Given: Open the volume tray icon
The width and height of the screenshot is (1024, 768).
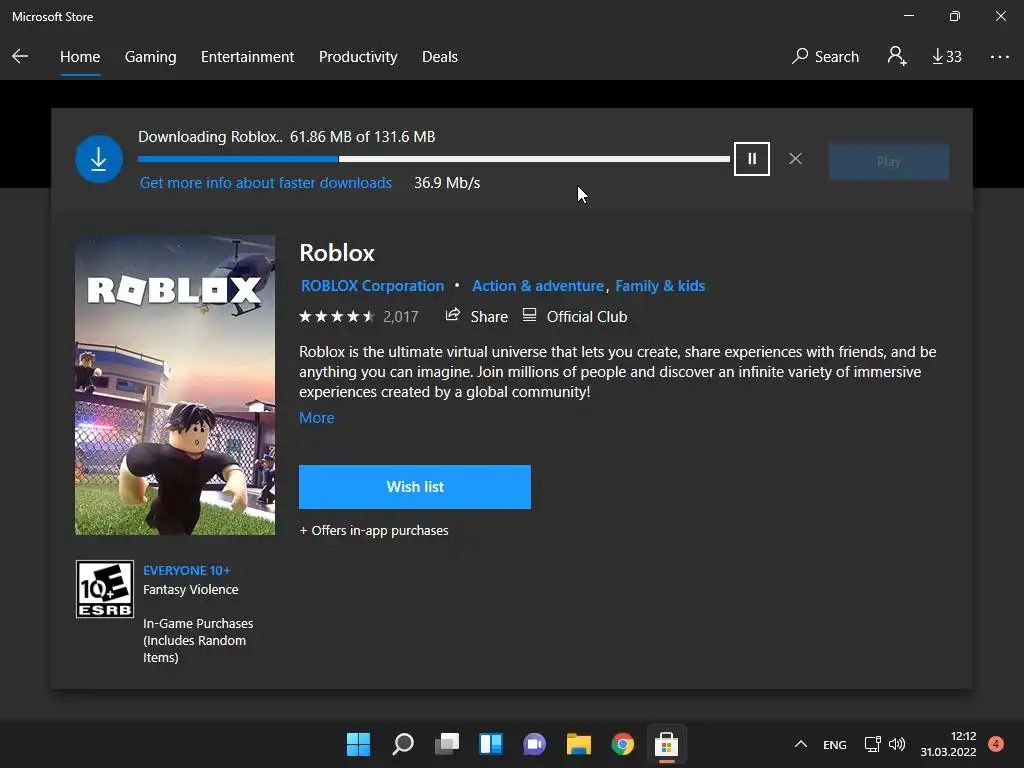Looking at the screenshot, I should coord(897,744).
